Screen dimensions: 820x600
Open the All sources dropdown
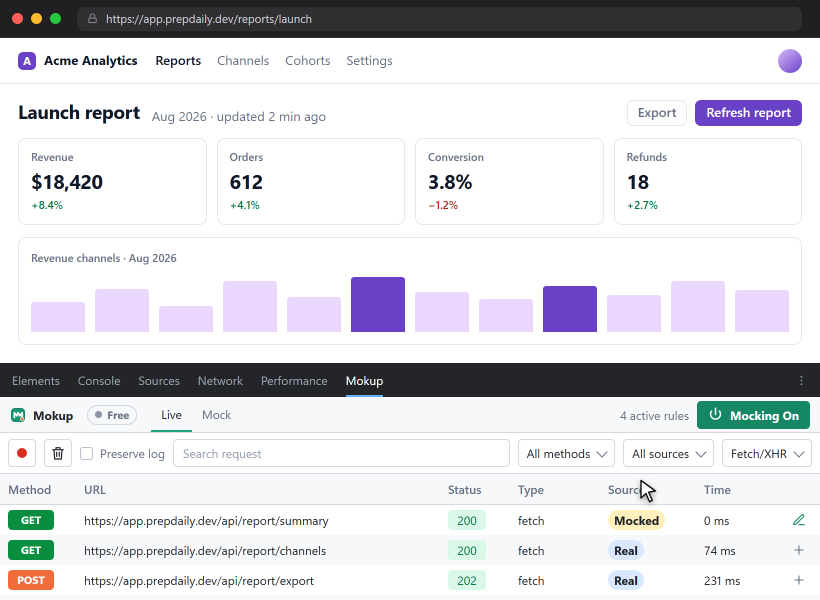668,454
